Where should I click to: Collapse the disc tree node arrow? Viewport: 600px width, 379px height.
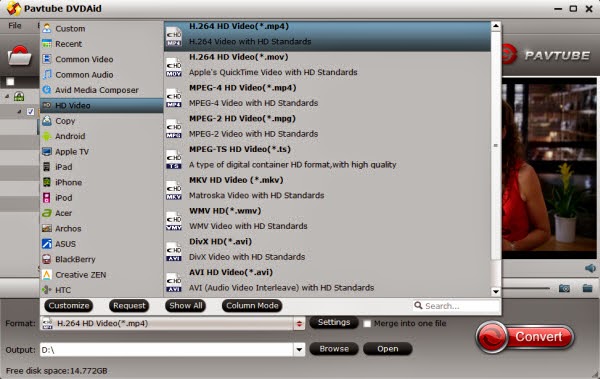[7, 96]
